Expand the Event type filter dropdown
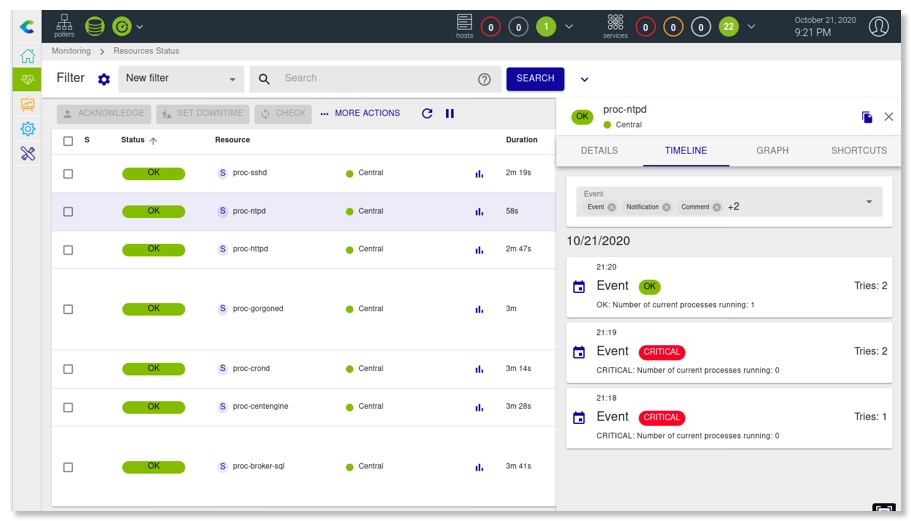 coord(868,201)
